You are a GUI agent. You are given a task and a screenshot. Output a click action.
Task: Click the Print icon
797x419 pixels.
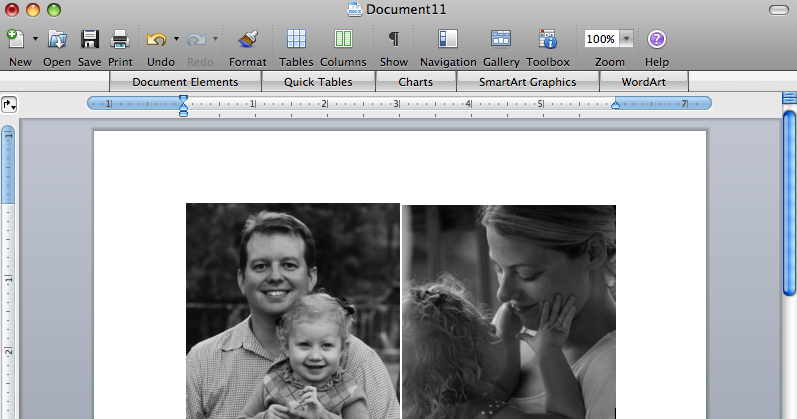pyautogui.click(x=120, y=39)
